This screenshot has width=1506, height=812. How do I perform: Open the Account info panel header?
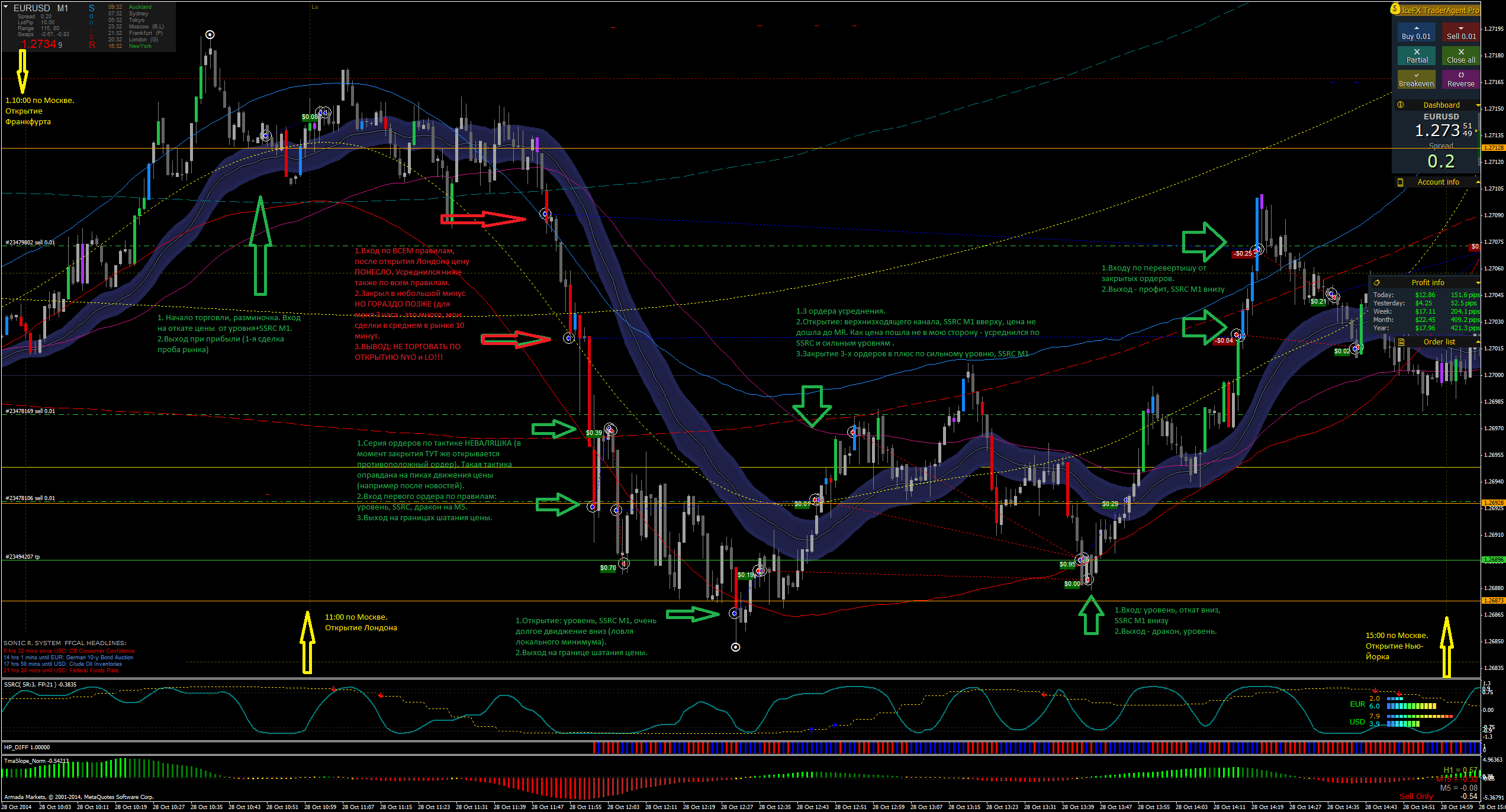point(1437,182)
